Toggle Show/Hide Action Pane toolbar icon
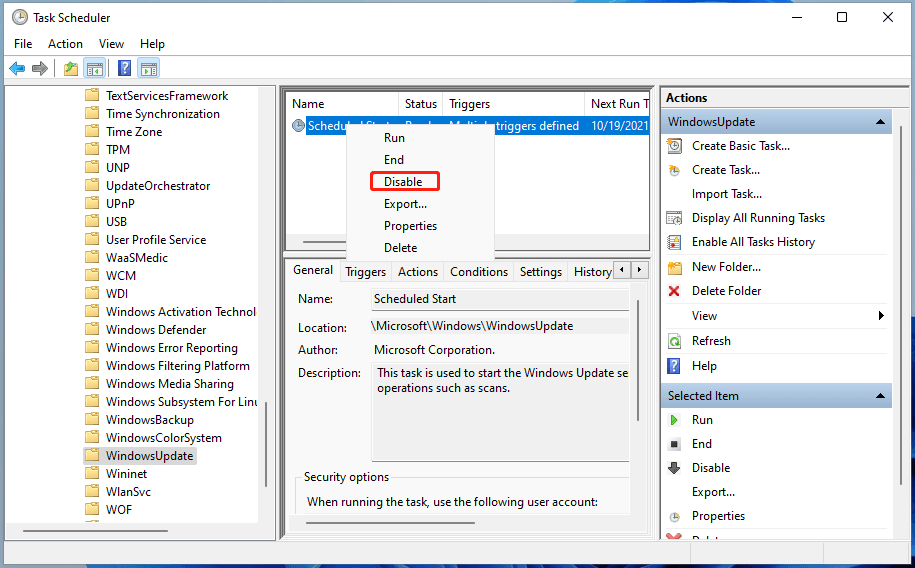Viewport: 915px width, 568px height. click(149, 69)
